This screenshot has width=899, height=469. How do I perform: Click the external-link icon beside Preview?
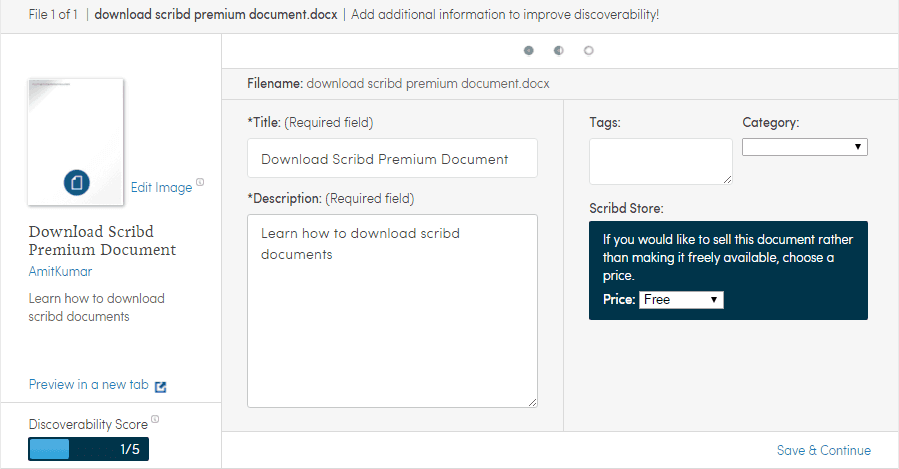[161, 386]
